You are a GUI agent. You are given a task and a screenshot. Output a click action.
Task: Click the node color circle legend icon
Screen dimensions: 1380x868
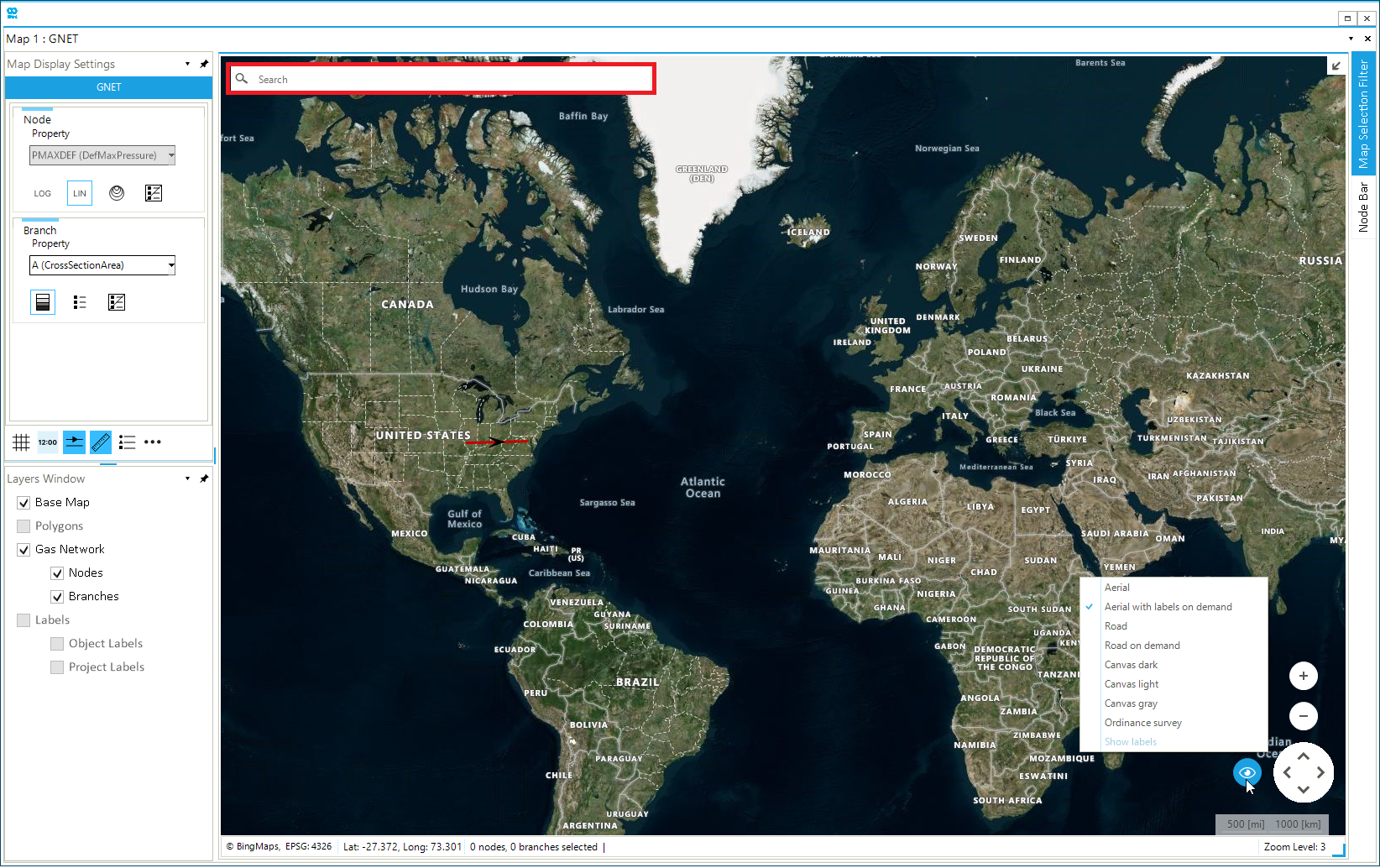pos(117,193)
